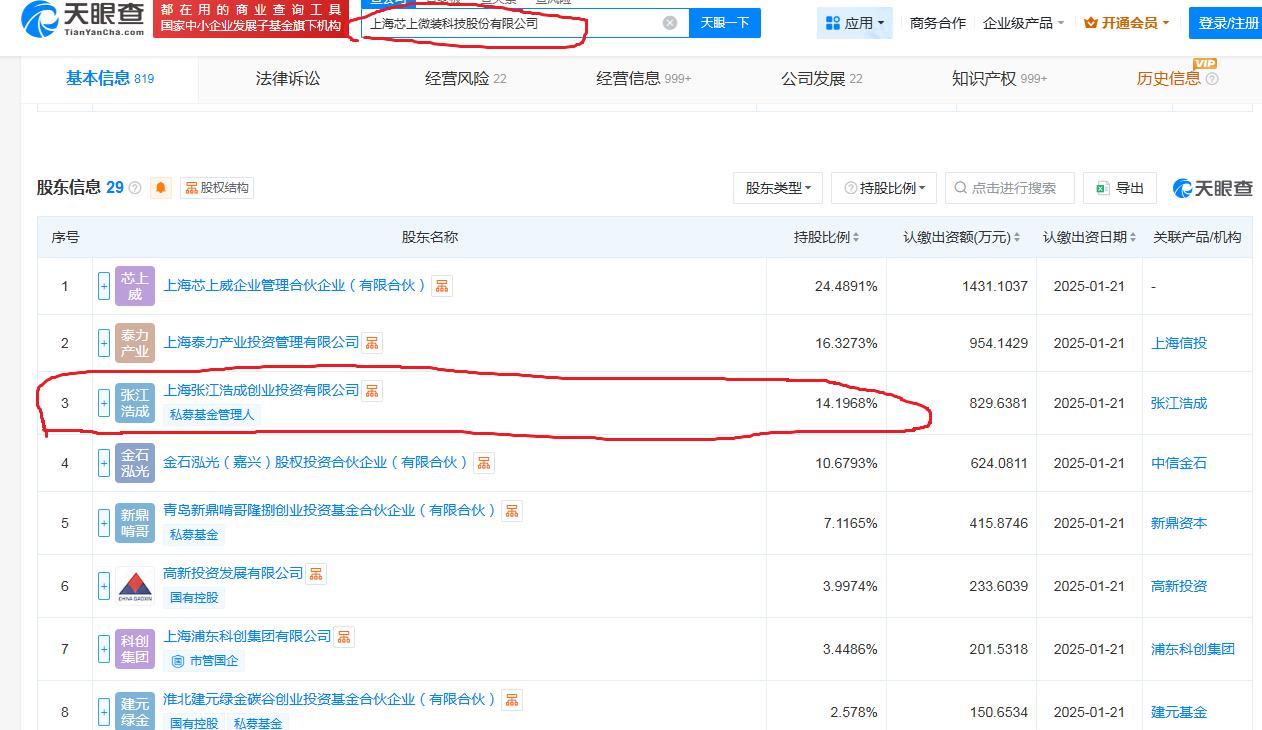Open equity chart icon beside 上海泰力产业投资管理有限公司

click(372, 343)
